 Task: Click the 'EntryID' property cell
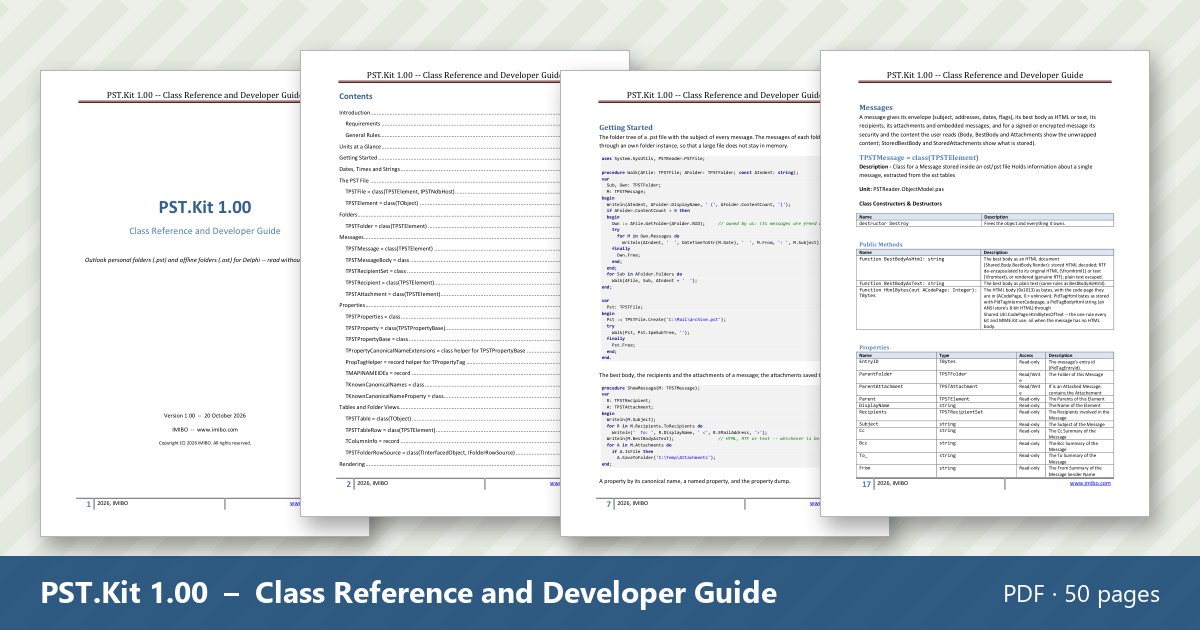897,362
